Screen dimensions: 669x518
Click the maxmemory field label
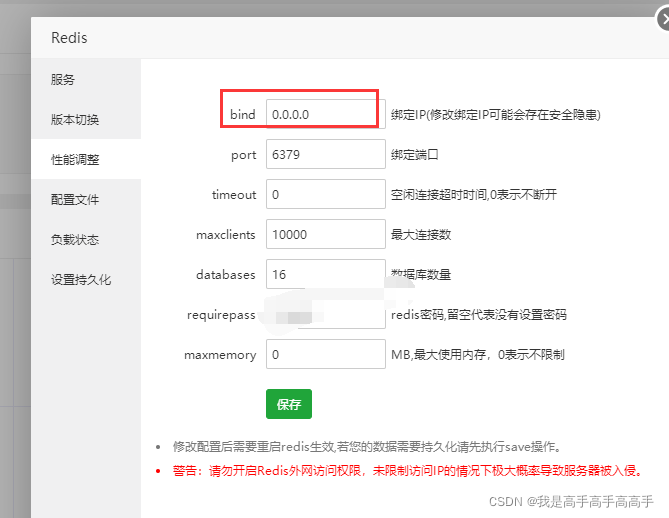click(x=220, y=355)
